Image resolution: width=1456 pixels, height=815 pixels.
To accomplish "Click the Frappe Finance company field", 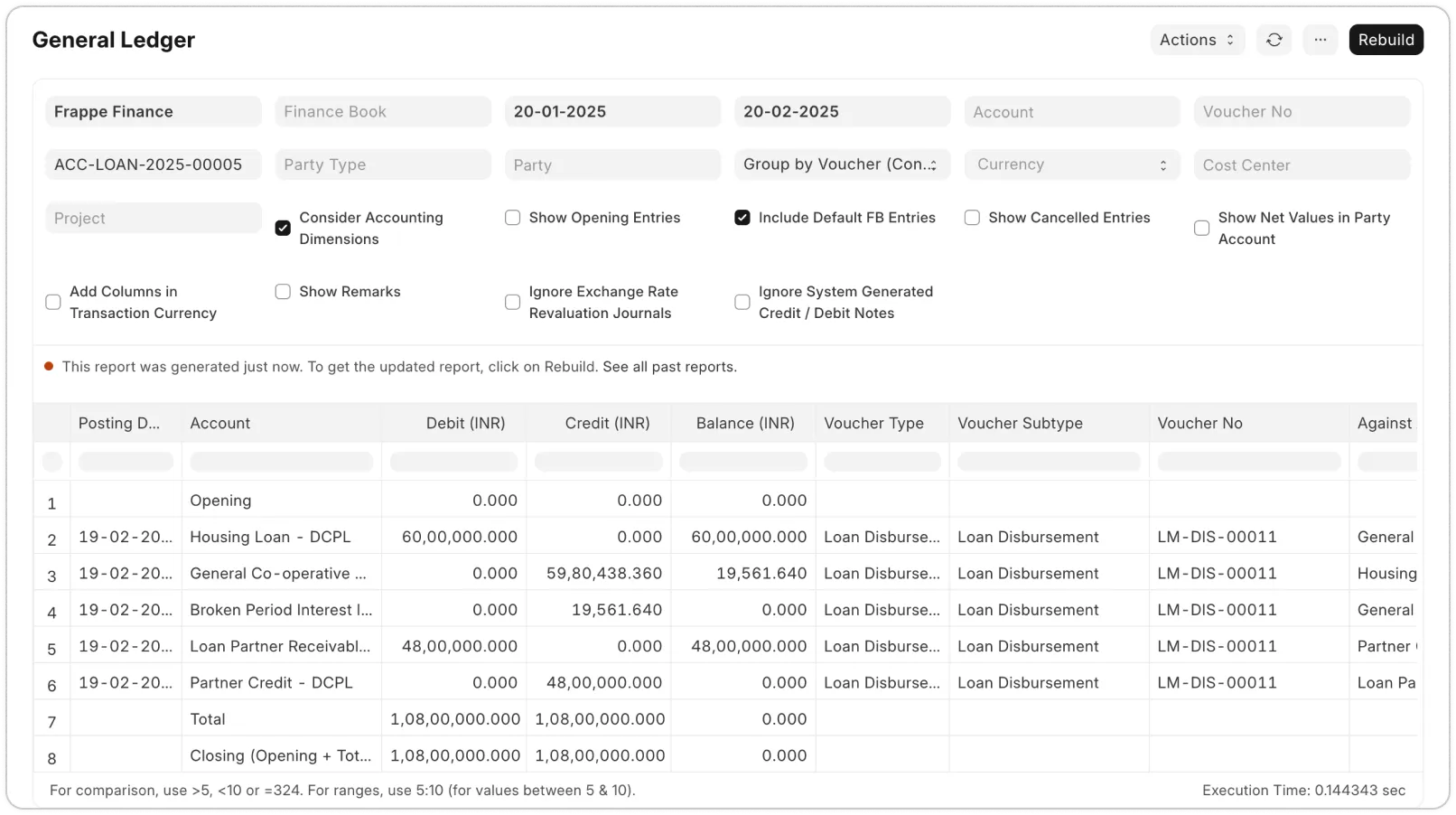I will (x=153, y=111).
